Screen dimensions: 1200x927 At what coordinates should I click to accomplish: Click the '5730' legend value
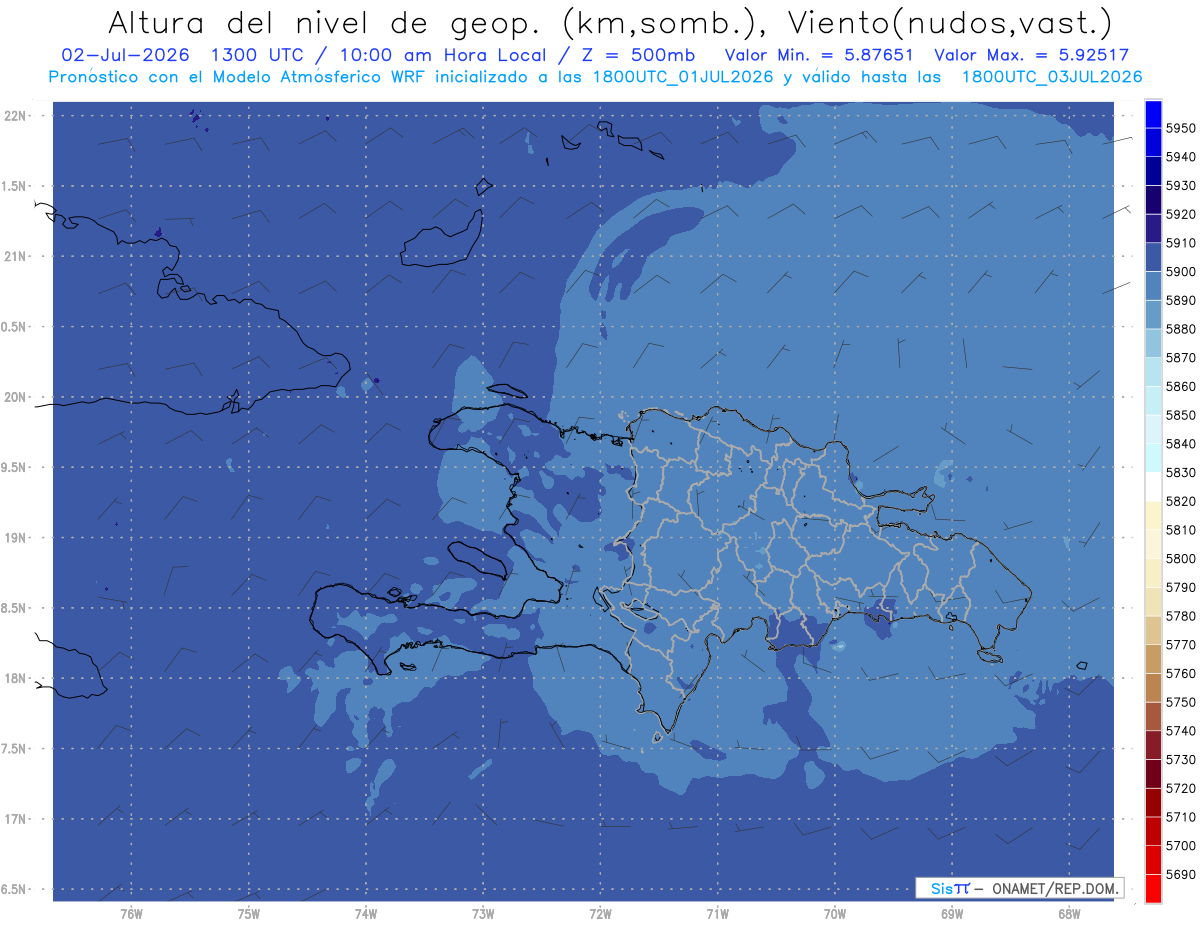tap(1180, 760)
